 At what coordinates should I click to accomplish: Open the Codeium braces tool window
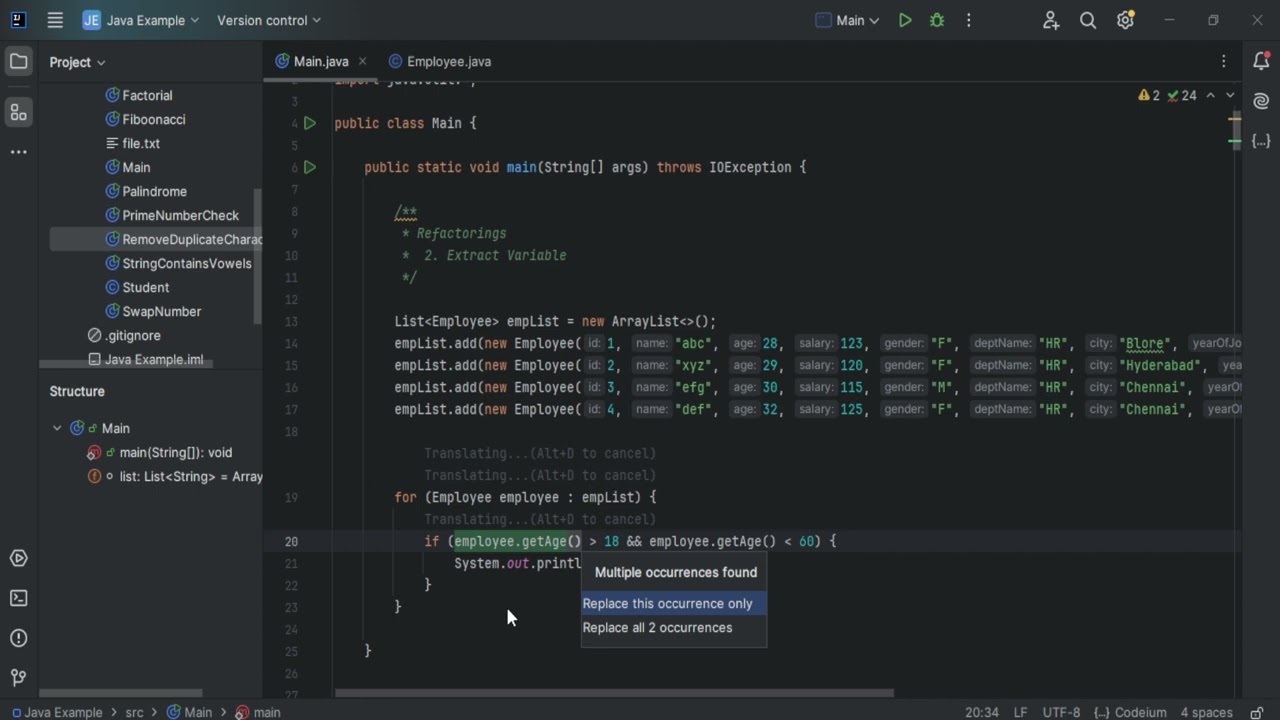[x=1261, y=141]
